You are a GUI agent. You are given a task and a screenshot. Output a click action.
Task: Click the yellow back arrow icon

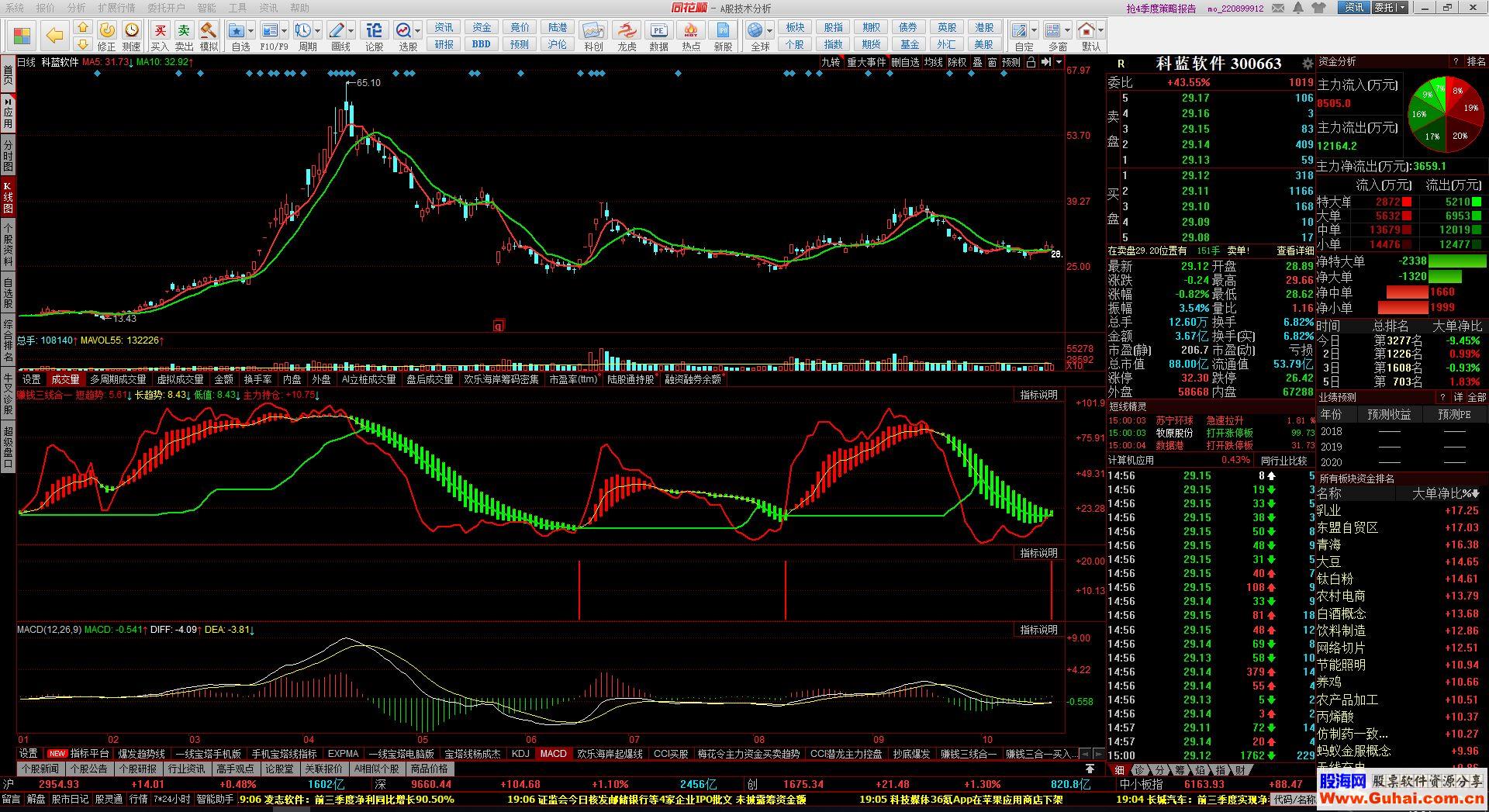point(54,36)
